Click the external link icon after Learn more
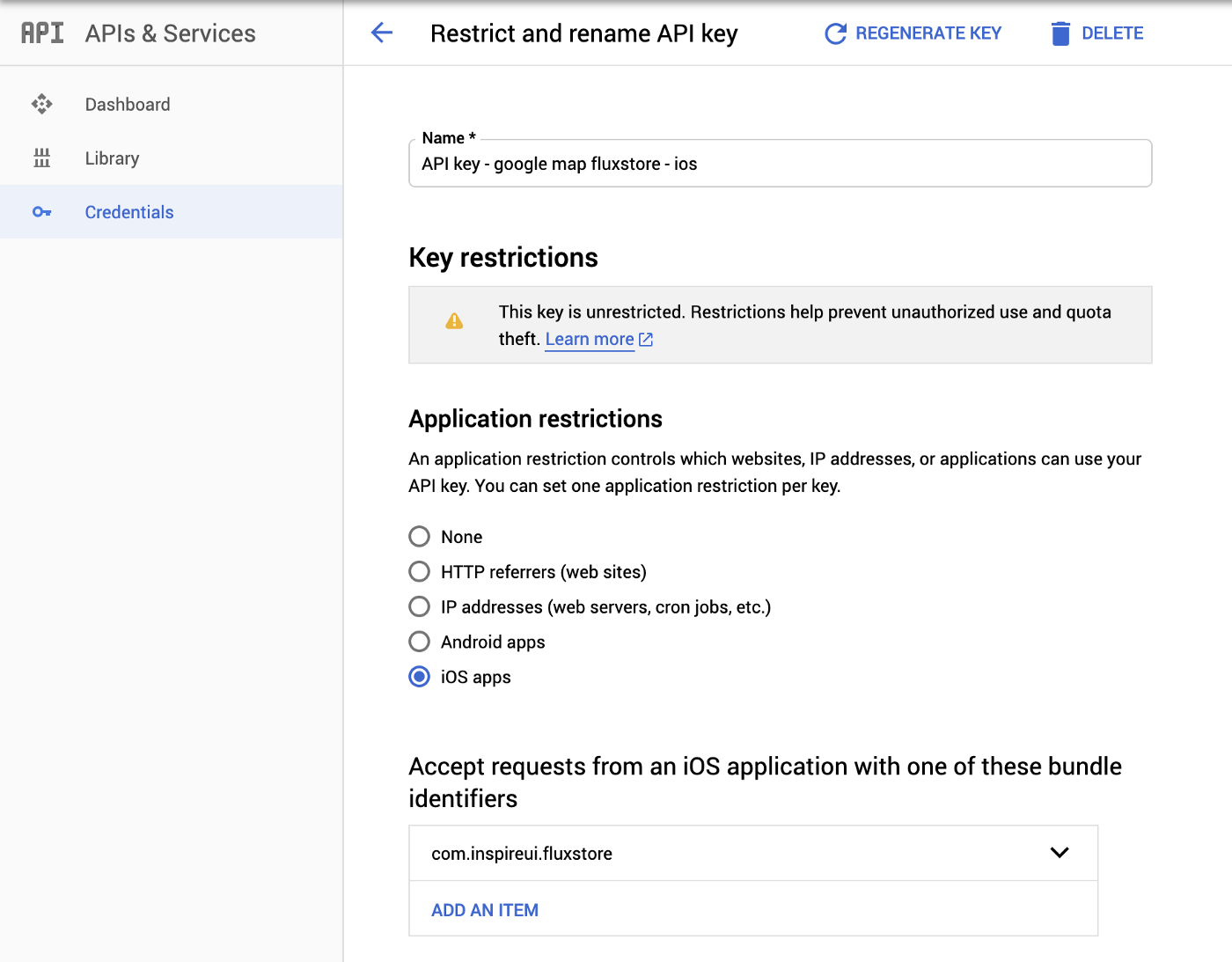The height and width of the screenshot is (962, 1232). click(x=646, y=340)
